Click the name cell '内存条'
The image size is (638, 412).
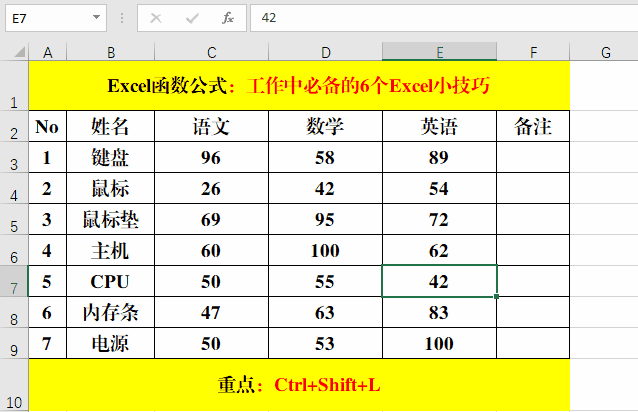[111, 312]
